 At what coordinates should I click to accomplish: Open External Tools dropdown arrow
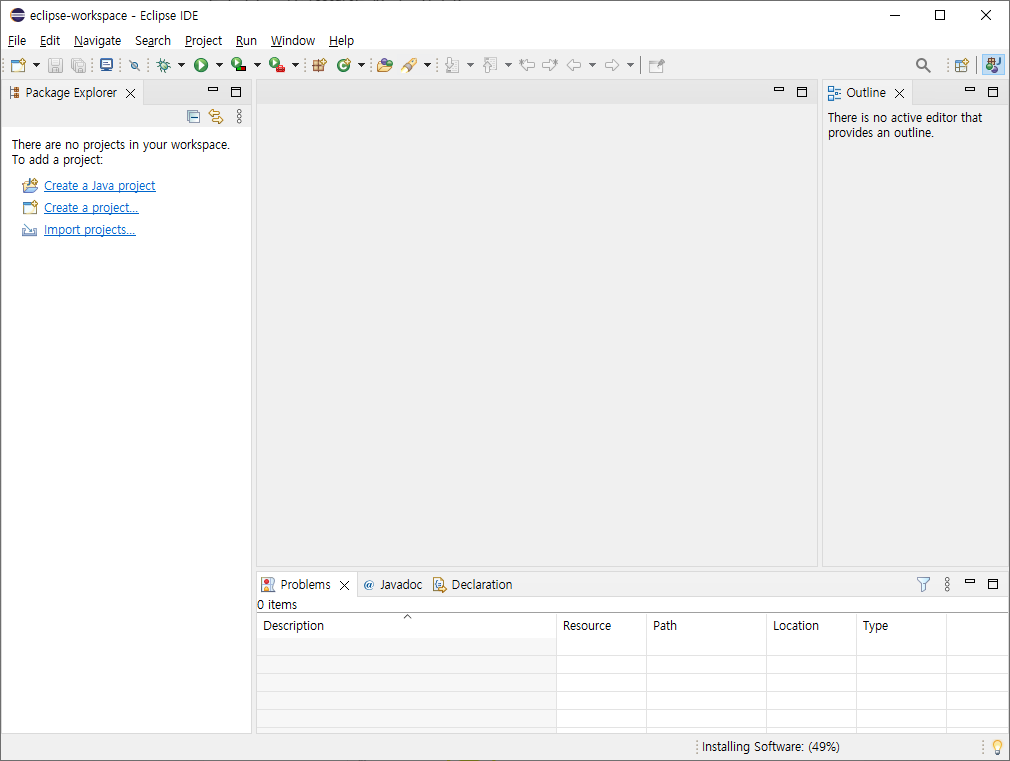pyautogui.click(x=295, y=65)
